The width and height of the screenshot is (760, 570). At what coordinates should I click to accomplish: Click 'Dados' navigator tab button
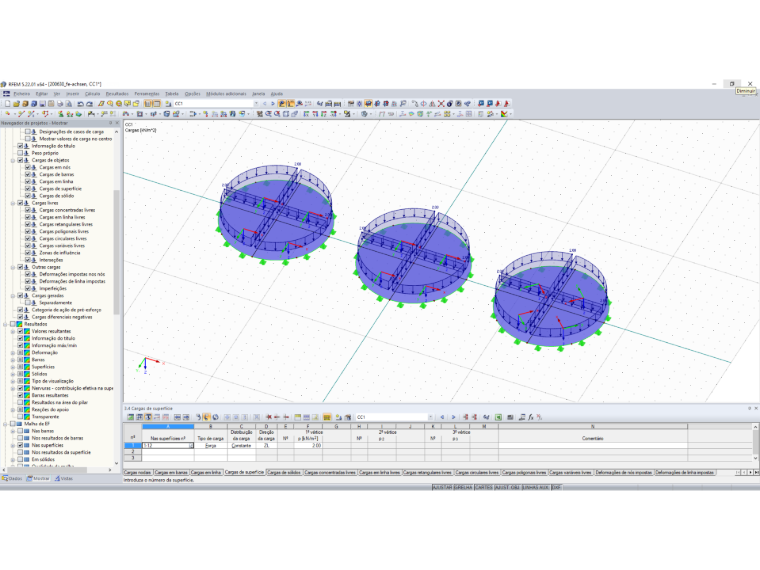(13, 478)
